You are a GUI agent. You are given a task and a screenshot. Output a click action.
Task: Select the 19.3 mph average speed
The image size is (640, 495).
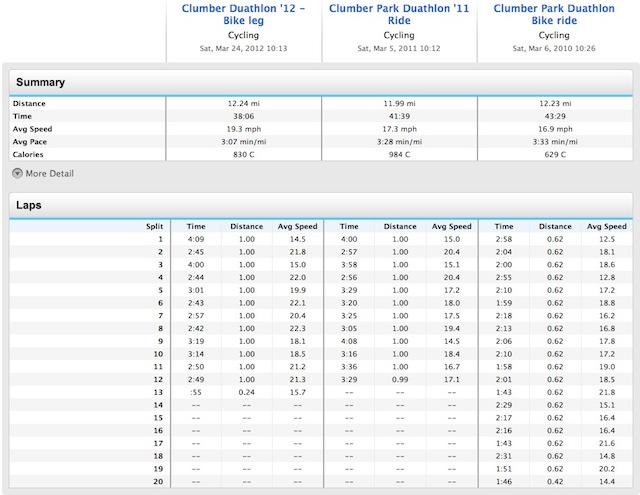click(x=244, y=129)
